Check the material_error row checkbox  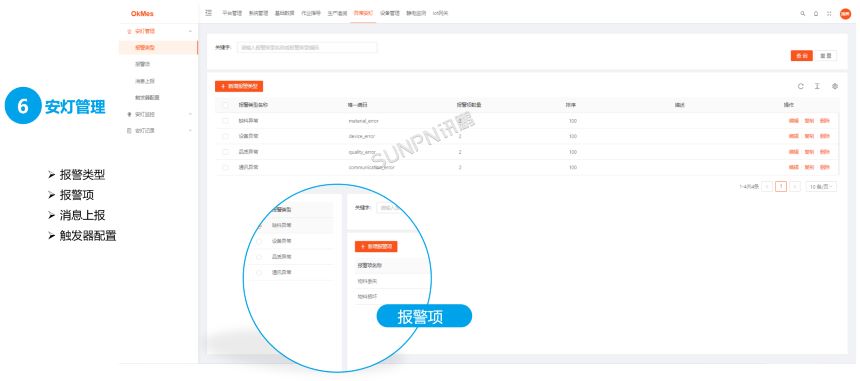225,121
